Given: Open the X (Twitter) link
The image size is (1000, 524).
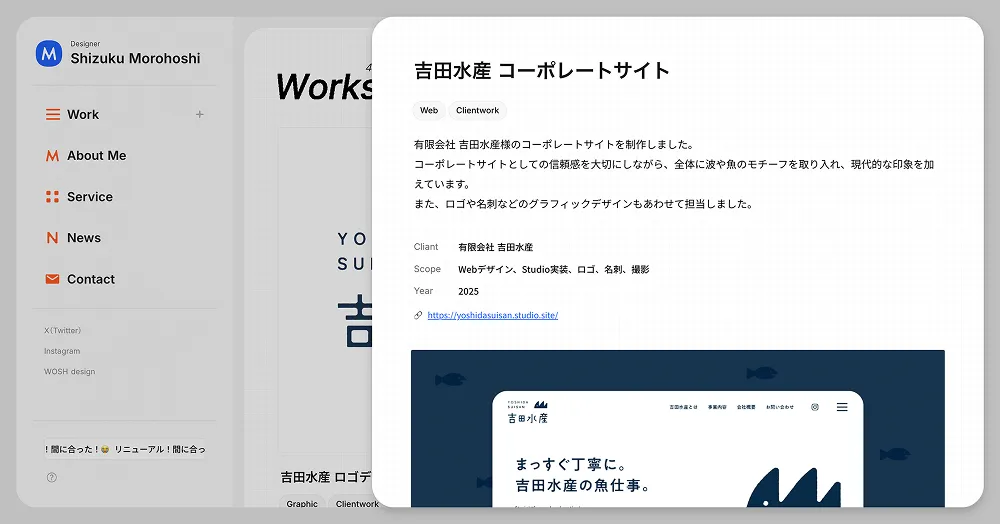Looking at the screenshot, I should pyautogui.click(x=62, y=331).
